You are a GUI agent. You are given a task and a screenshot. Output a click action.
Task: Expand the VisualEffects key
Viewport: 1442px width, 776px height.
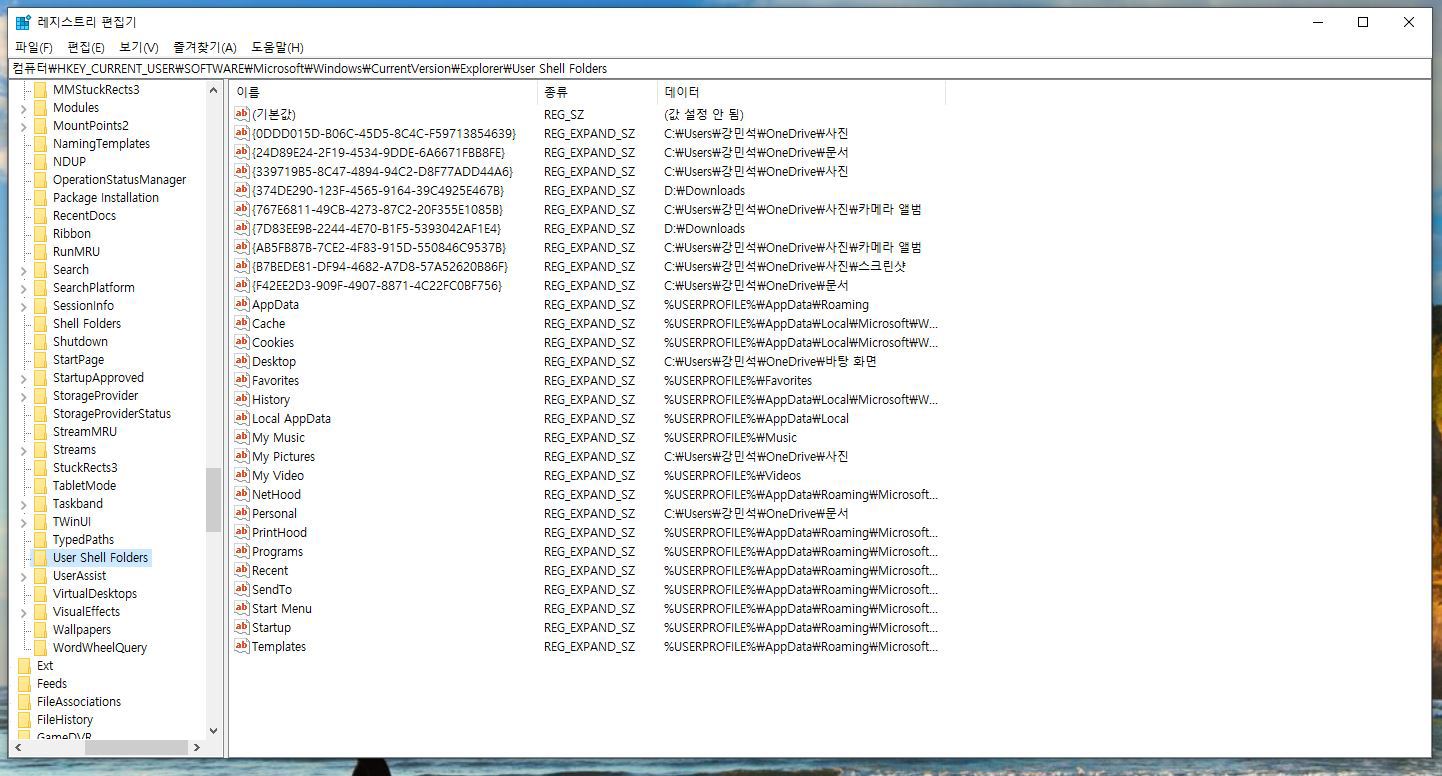[x=24, y=612]
